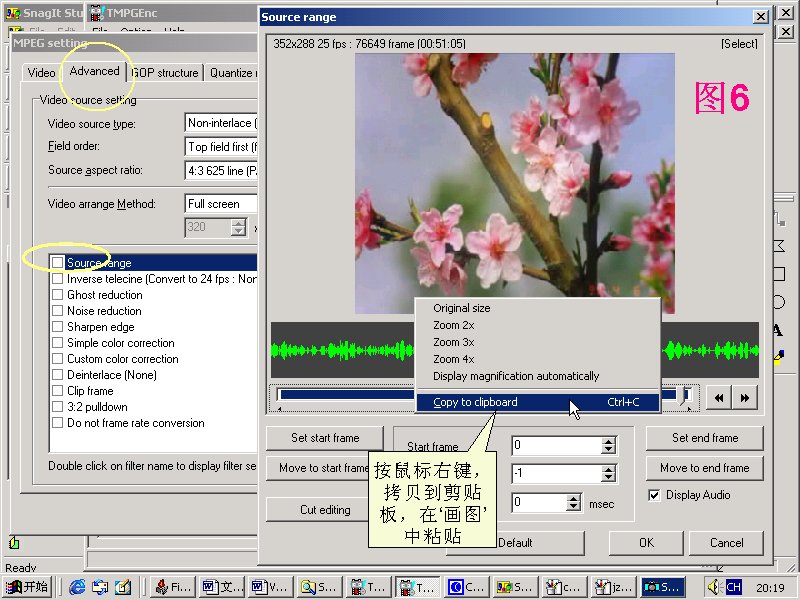
Task: Open the Video source type dropdown
Action: point(221,124)
